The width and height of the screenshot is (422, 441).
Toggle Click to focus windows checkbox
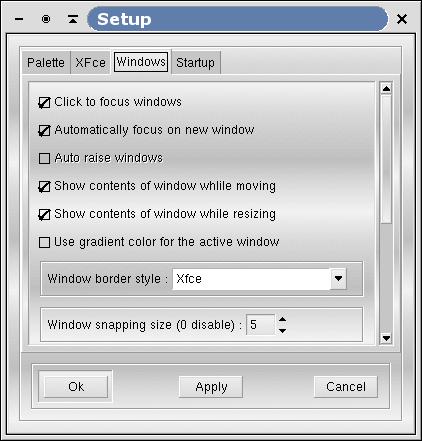point(44,102)
